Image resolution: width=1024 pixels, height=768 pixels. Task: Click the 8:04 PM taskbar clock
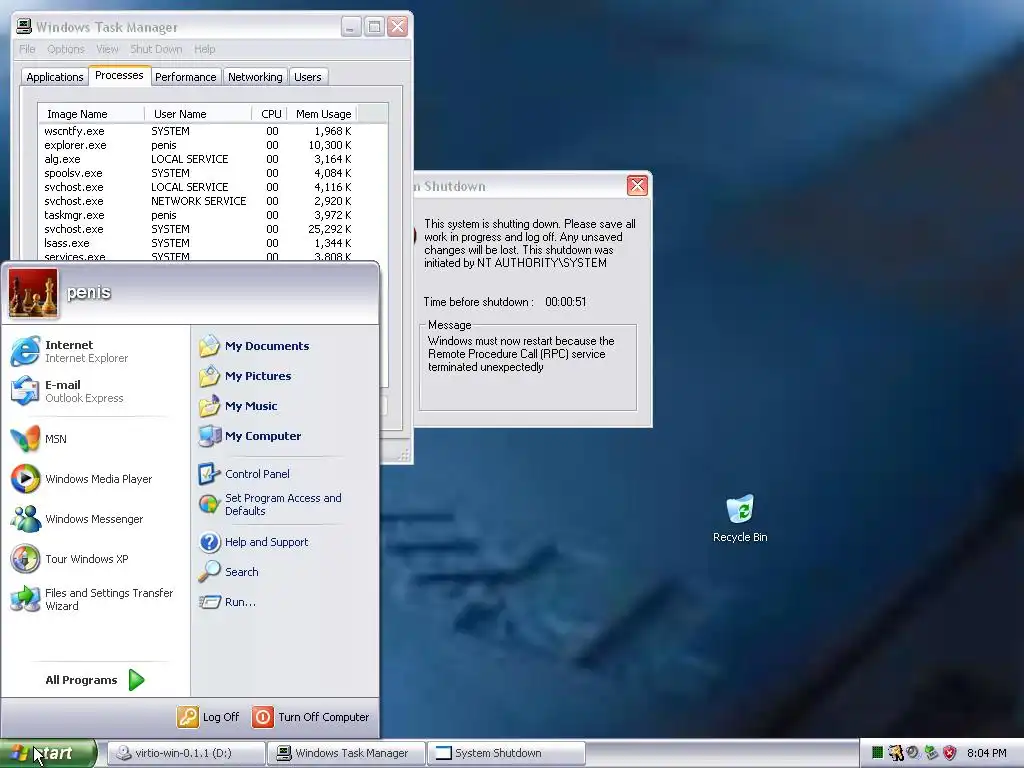click(986, 753)
